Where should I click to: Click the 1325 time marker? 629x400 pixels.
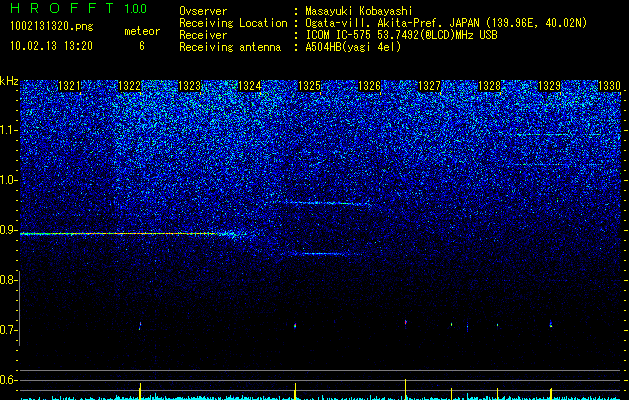[x=309, y=86]
